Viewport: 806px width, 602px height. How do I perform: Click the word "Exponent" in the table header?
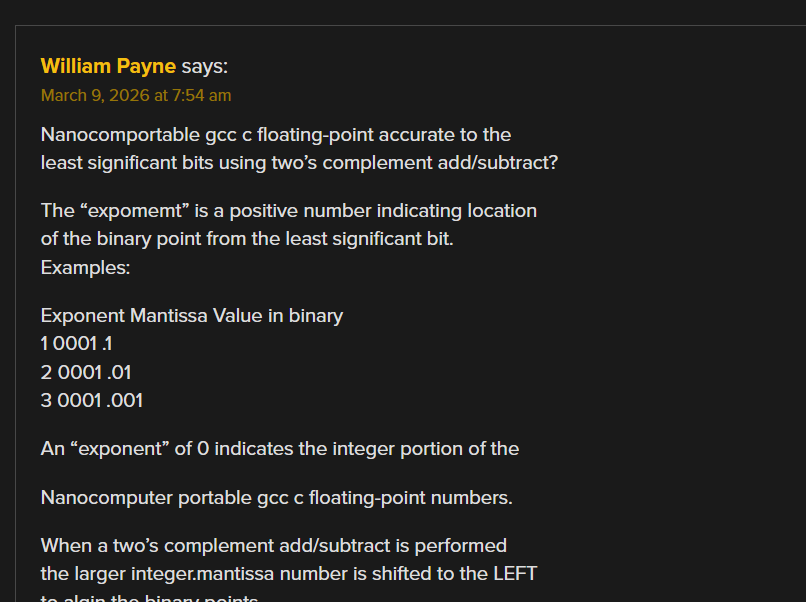click(83, 316)
